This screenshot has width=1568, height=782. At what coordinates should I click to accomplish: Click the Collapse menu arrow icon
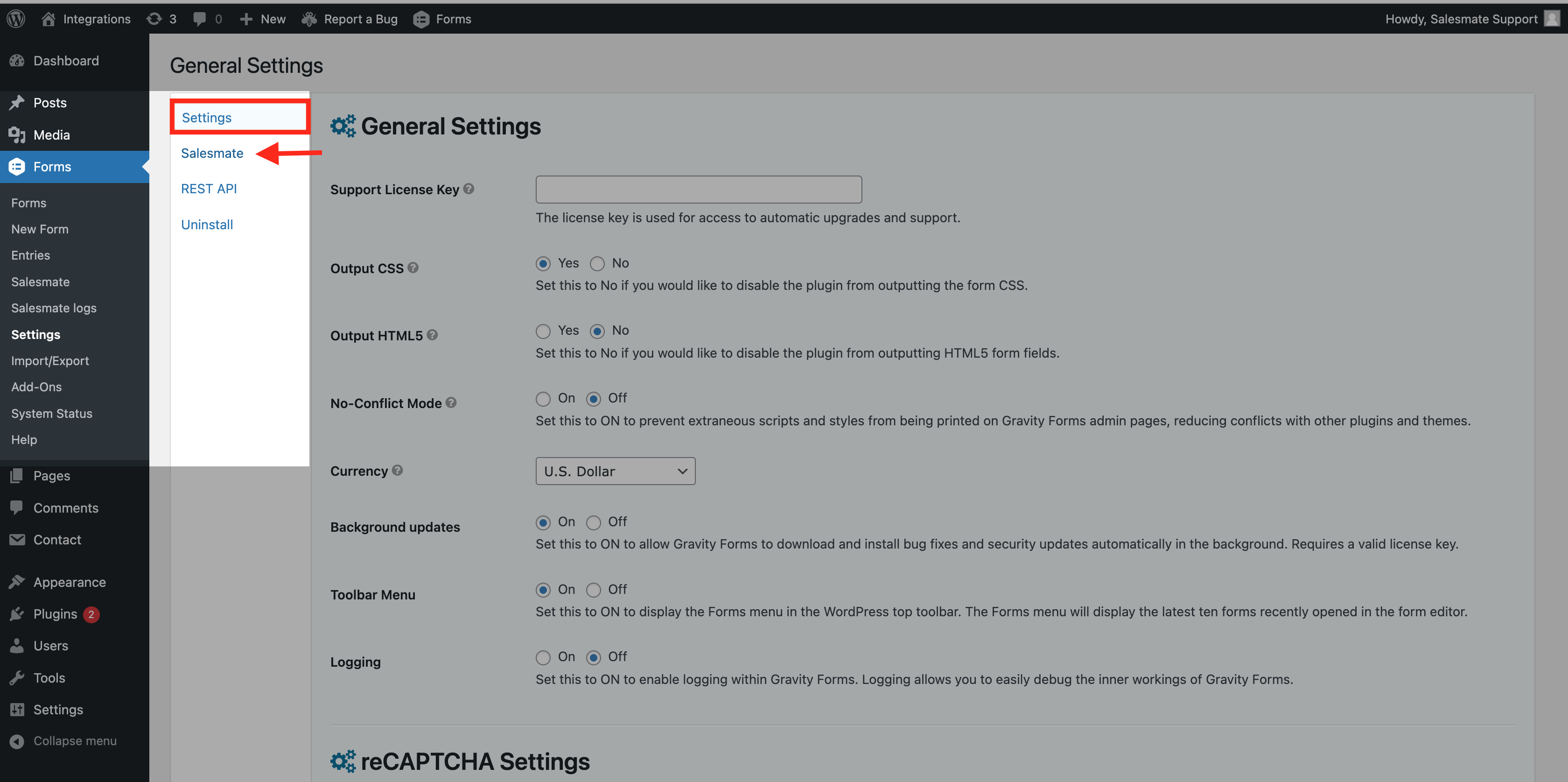click(x=17, y=741)
